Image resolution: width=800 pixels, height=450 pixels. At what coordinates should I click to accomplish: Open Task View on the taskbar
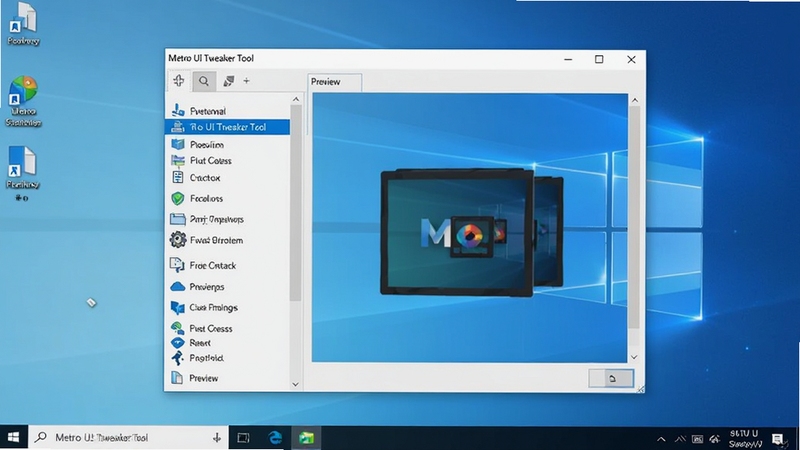243,438
